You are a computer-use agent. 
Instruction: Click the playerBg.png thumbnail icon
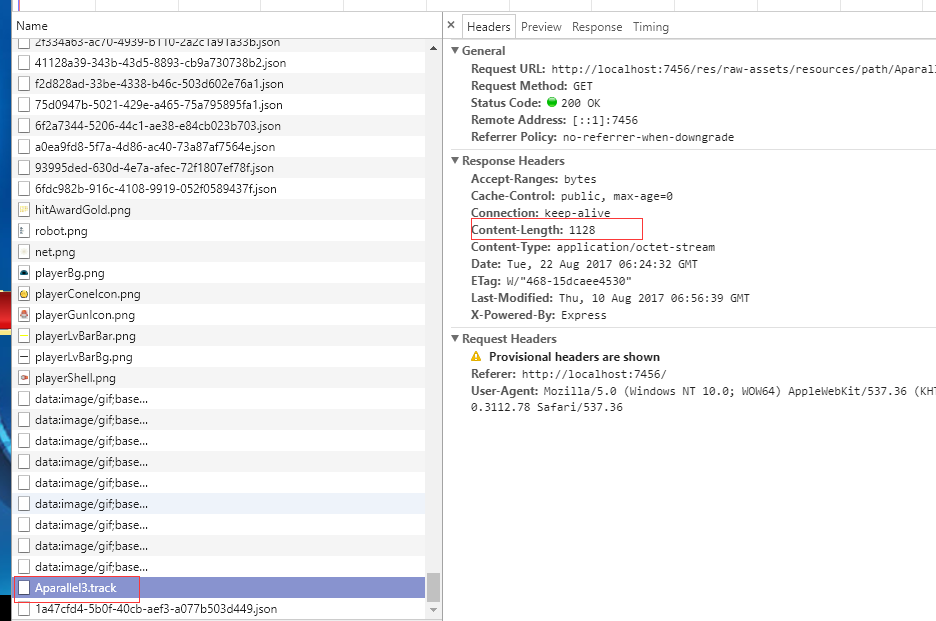(x=25, y=273)
